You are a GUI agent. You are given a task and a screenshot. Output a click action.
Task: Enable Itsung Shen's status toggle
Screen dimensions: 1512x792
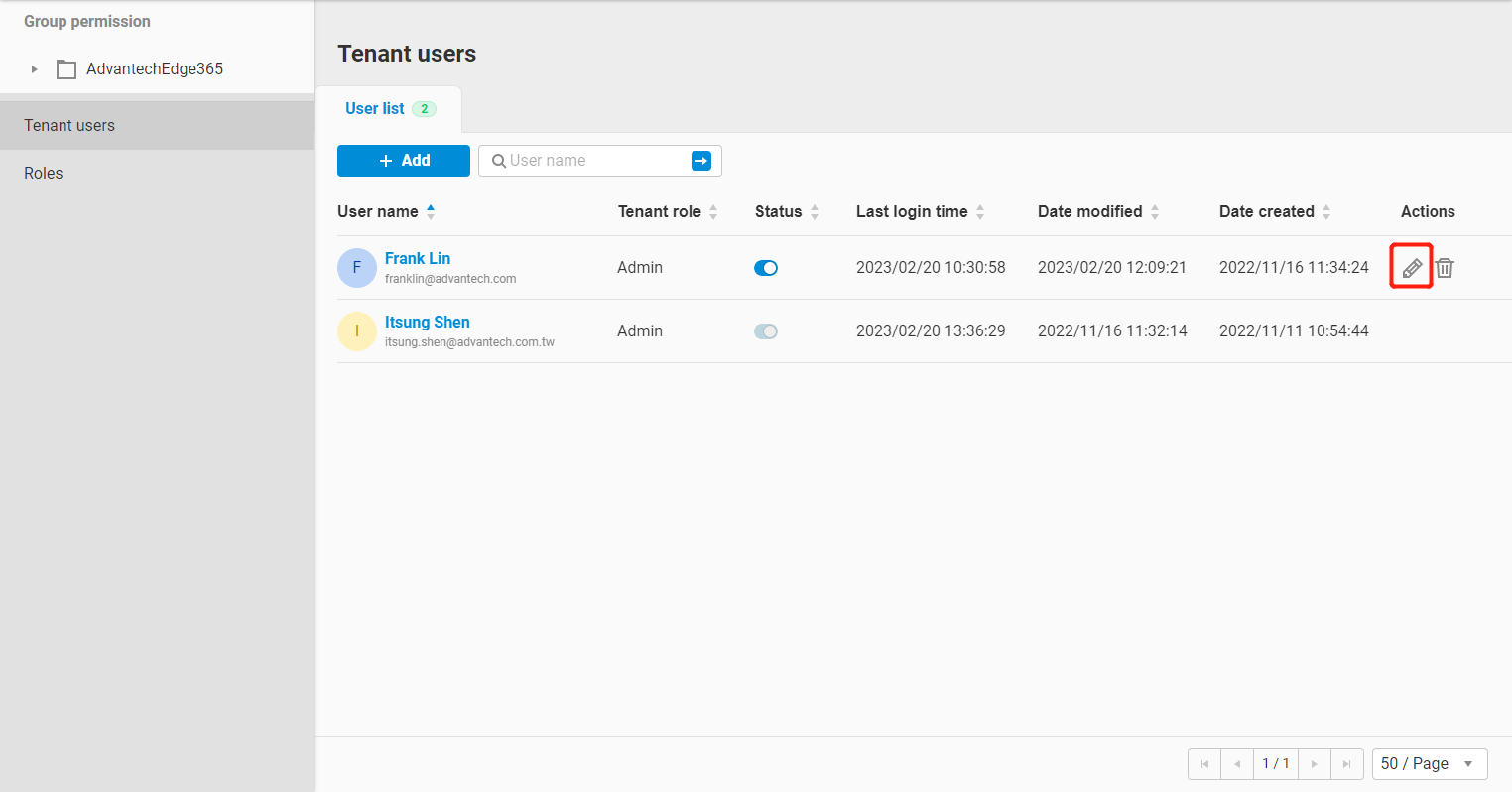pyautogui.click(x=766, y=330)
